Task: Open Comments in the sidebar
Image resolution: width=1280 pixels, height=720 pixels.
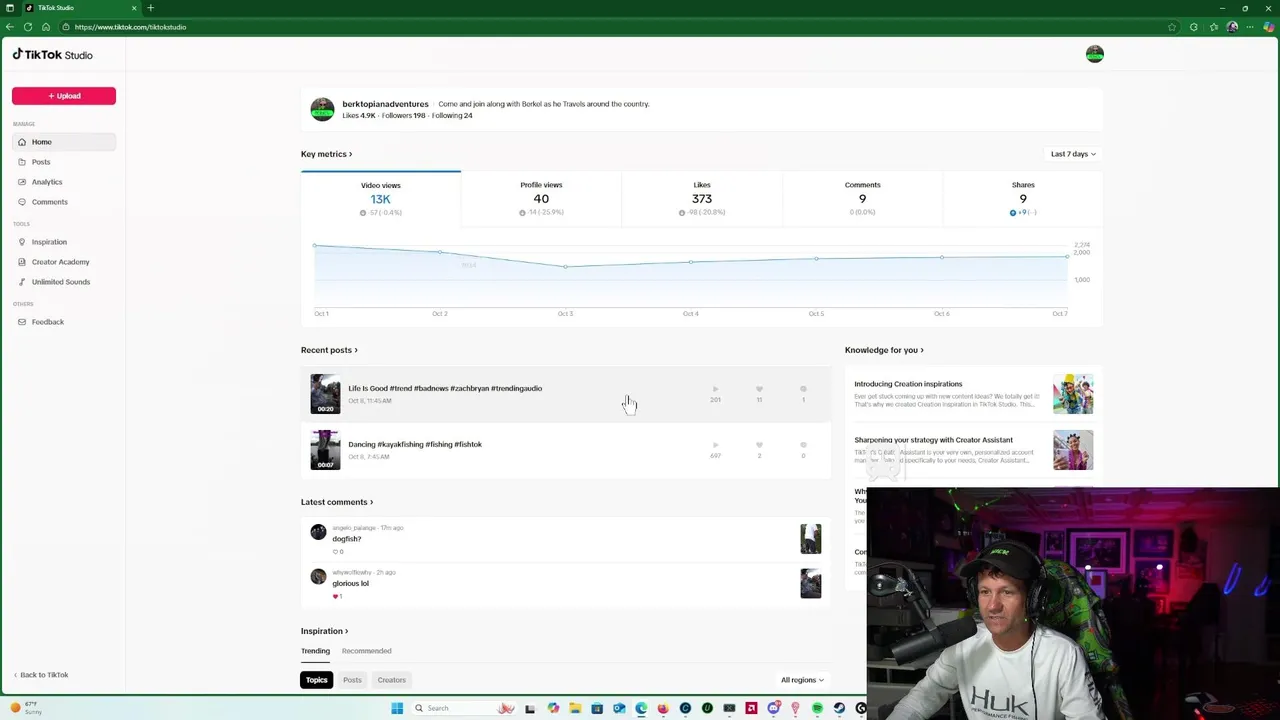Action: click(64, 202)
